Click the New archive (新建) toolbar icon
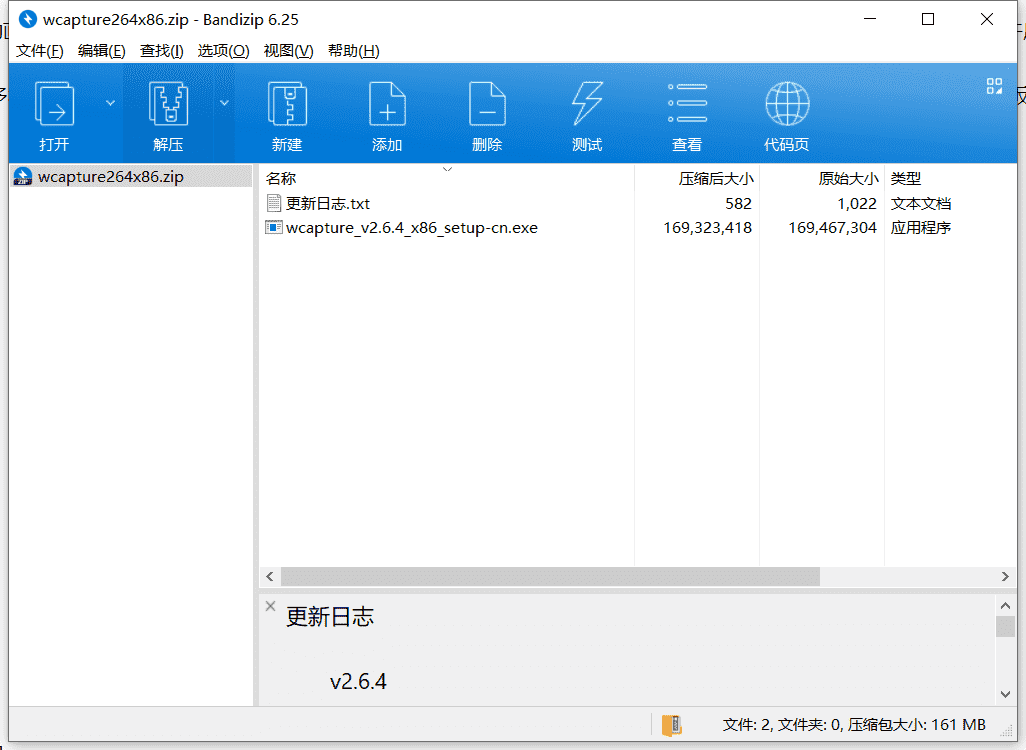 coord(287,103)
